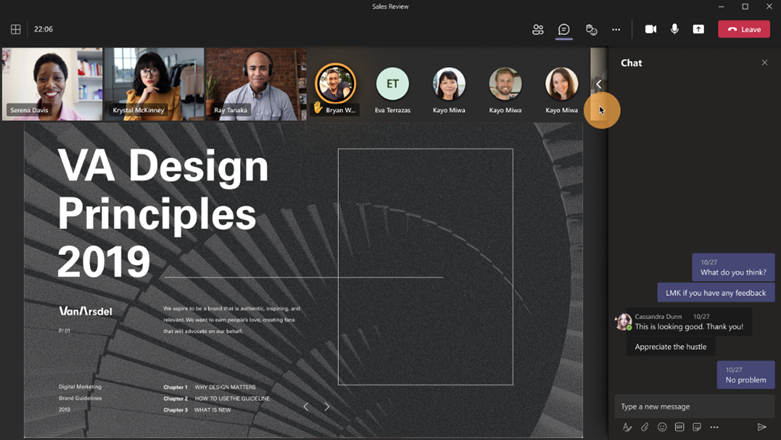Select Serena Davis video tile

pos(52,84)
